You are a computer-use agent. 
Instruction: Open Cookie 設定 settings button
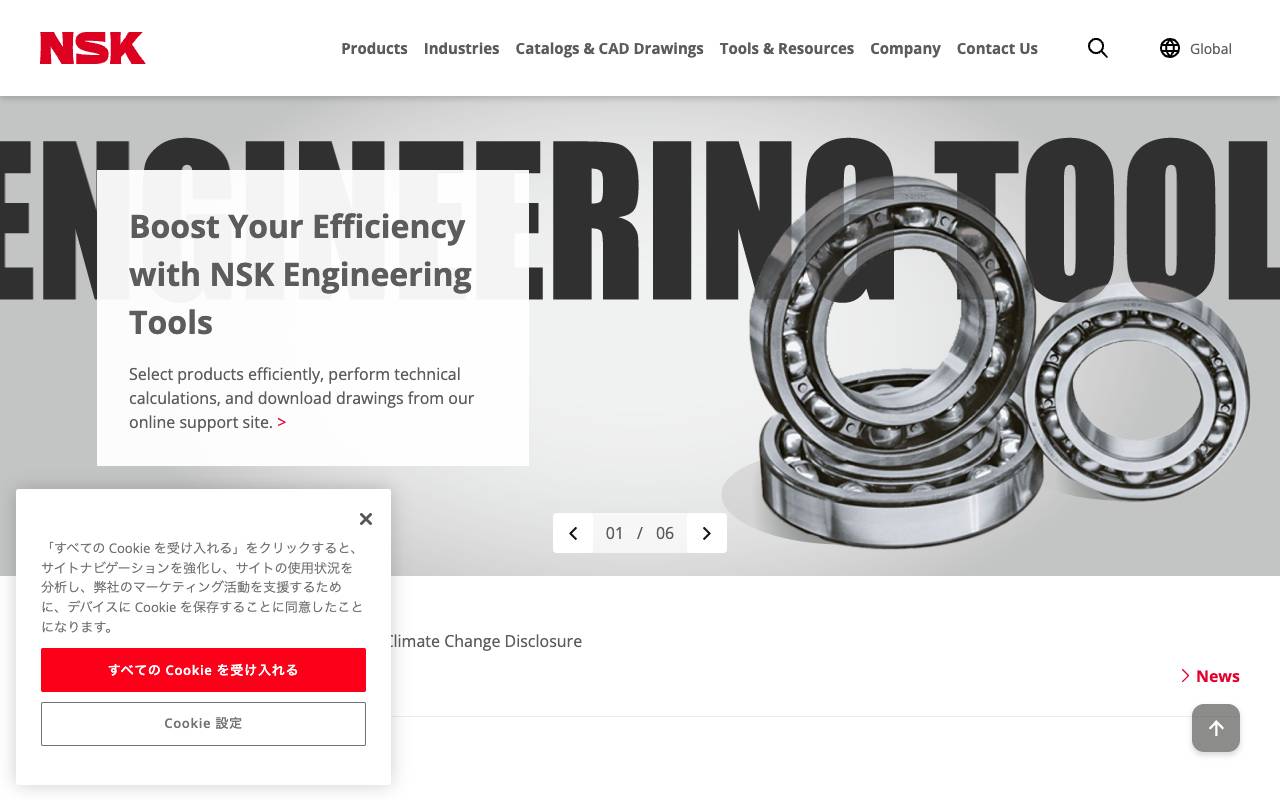coord(203,724)
